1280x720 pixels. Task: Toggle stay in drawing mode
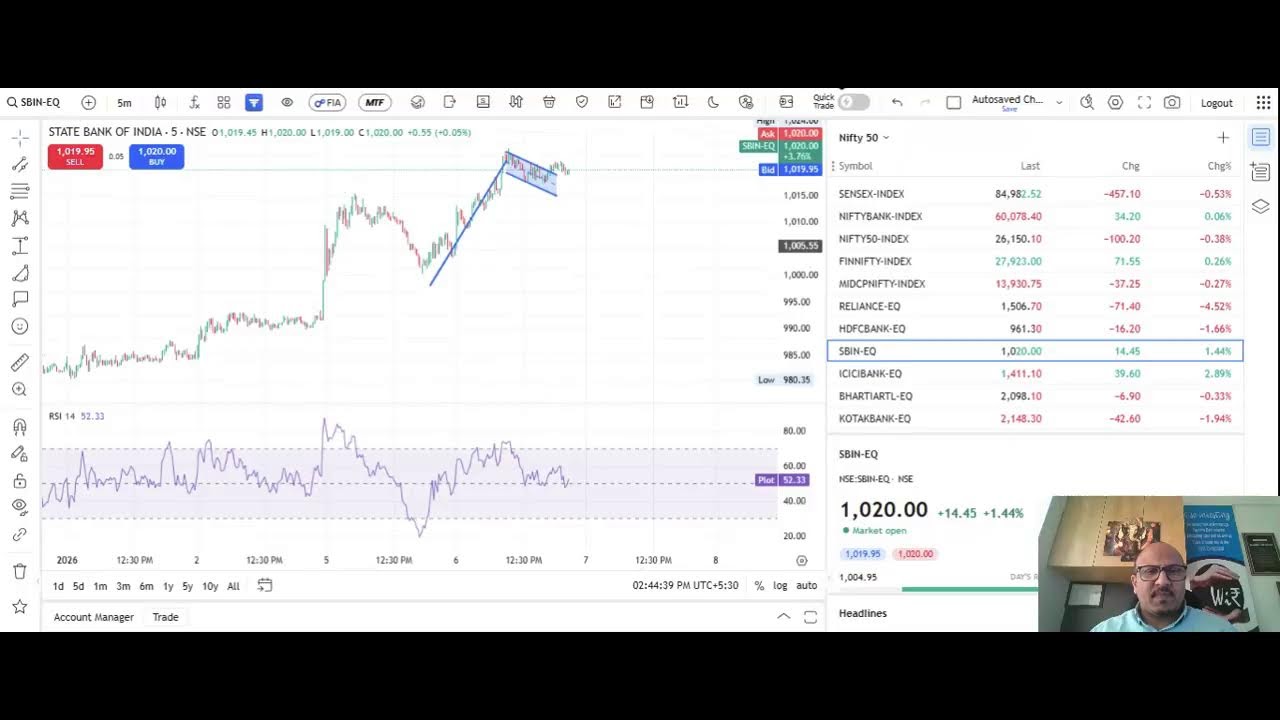[20, 454]
